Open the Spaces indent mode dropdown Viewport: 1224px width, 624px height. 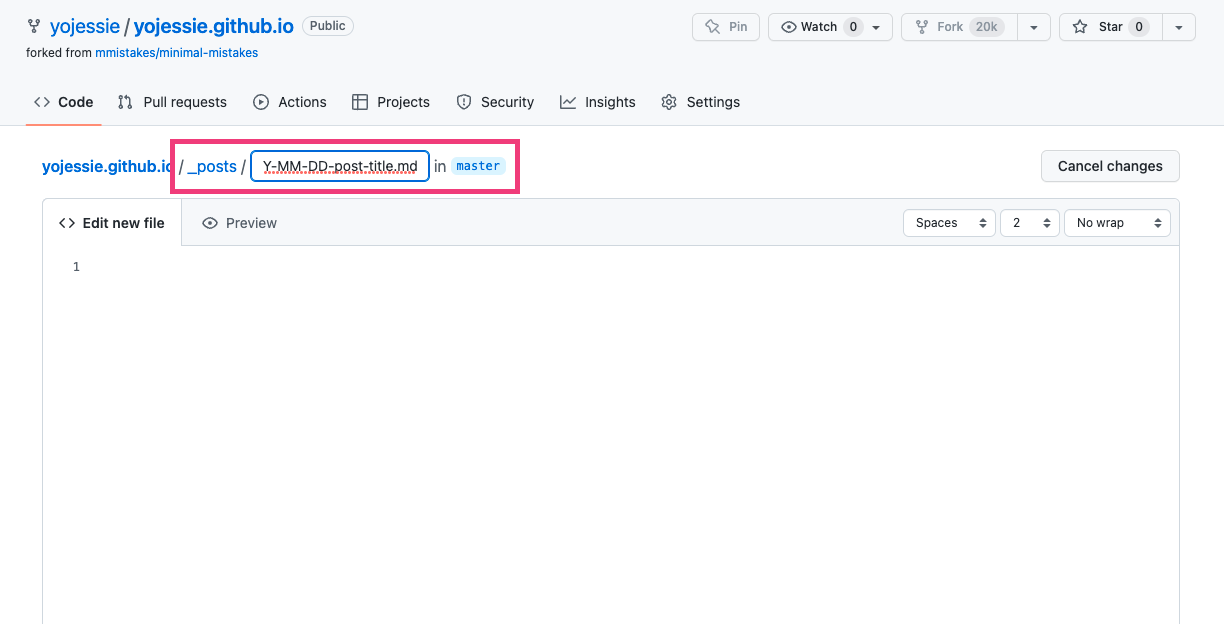pyautogui.click(x=949, y=223)
